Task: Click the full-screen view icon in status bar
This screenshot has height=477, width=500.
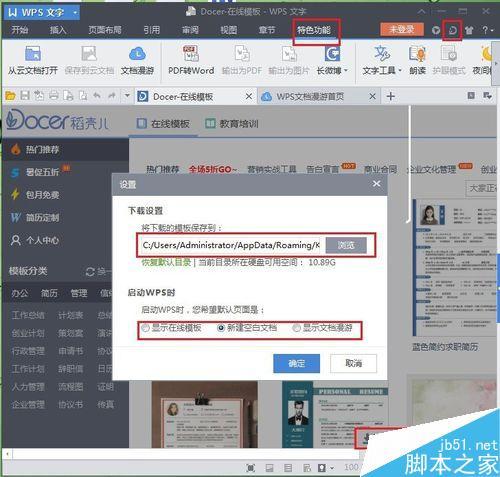Action: (251, 468)
